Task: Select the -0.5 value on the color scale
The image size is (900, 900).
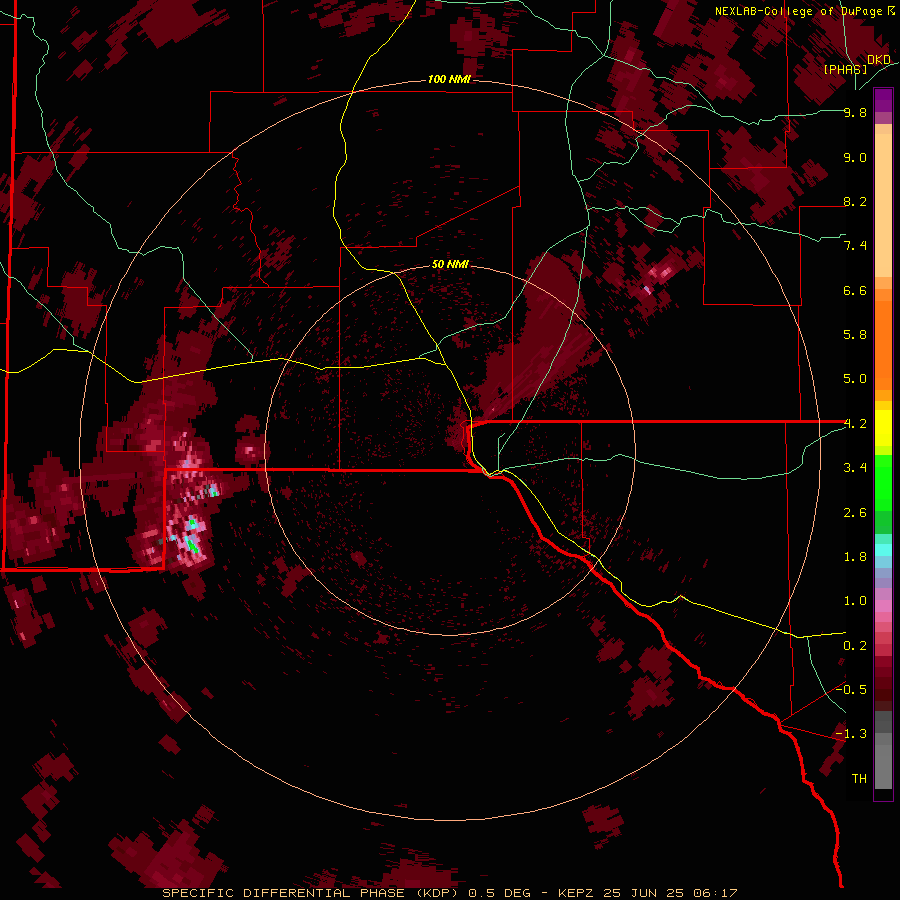Action: (851, 690)
